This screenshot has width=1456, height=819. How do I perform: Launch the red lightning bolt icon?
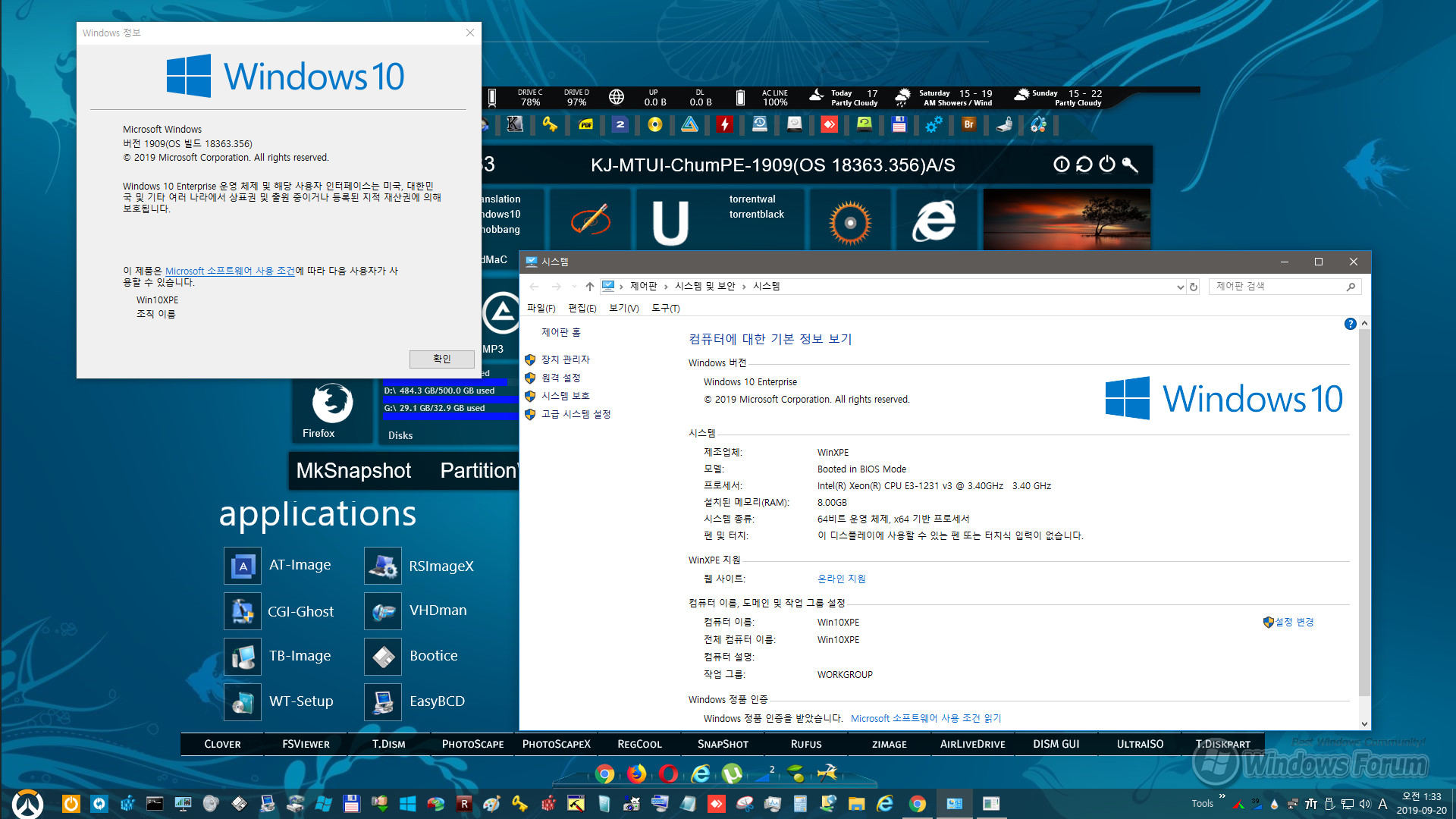(x=725, y=124)
